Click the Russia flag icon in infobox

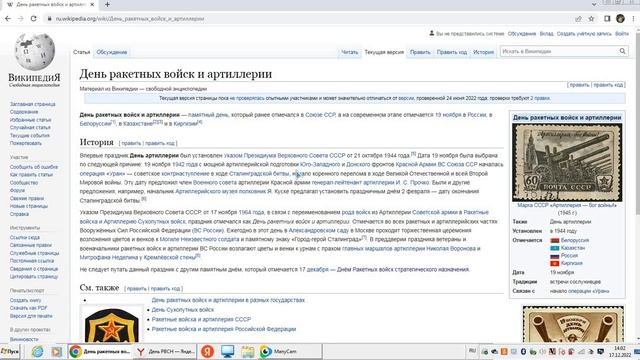[x=554, y=256]
